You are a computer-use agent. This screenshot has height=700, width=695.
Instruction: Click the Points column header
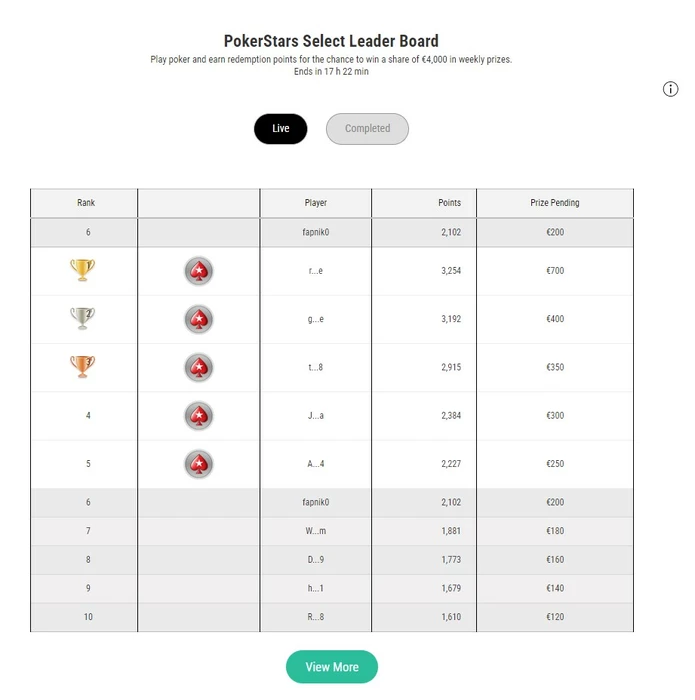pyautogui.click(x=450, y=203)
